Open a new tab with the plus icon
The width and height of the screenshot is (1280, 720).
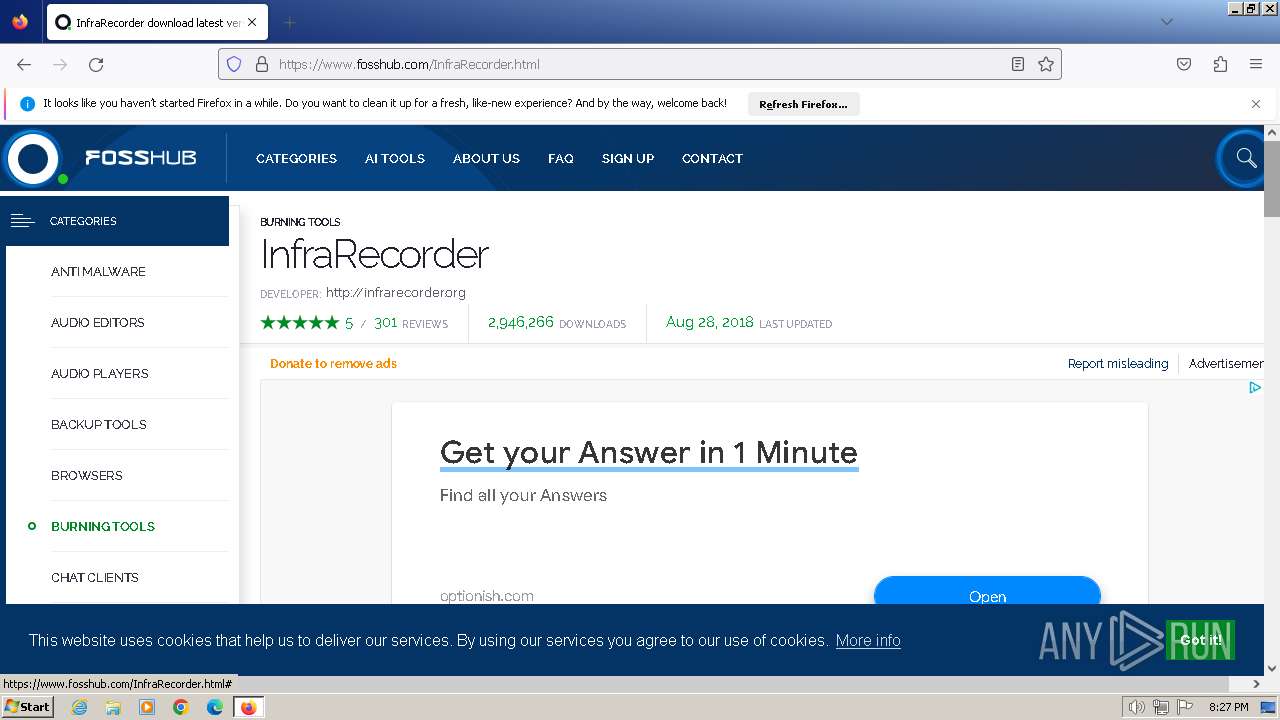coord(290,22)
